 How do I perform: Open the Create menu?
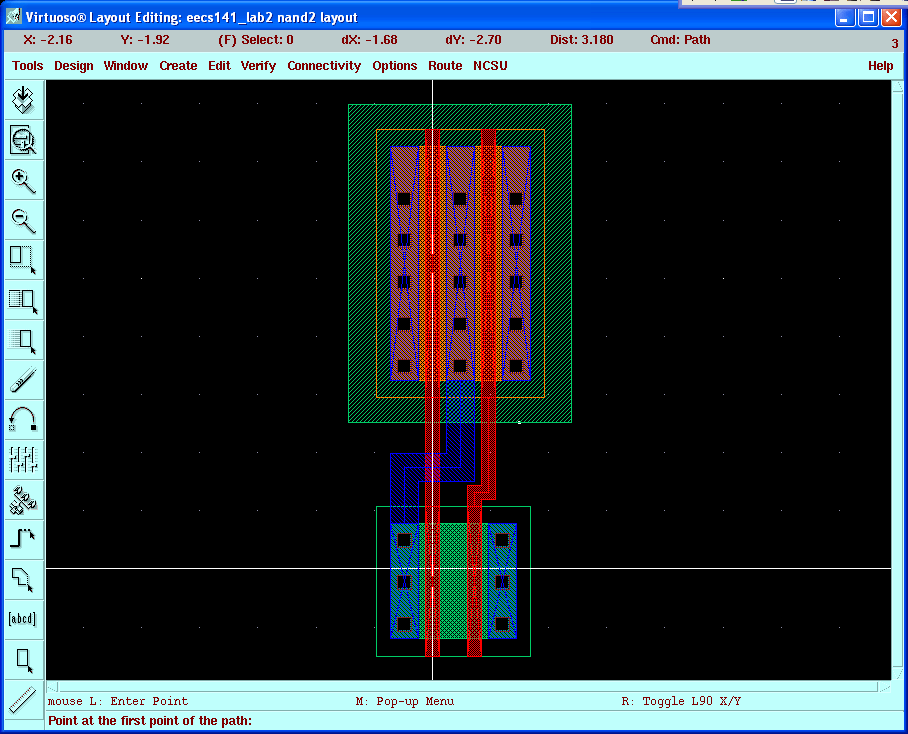coord(178,66)
